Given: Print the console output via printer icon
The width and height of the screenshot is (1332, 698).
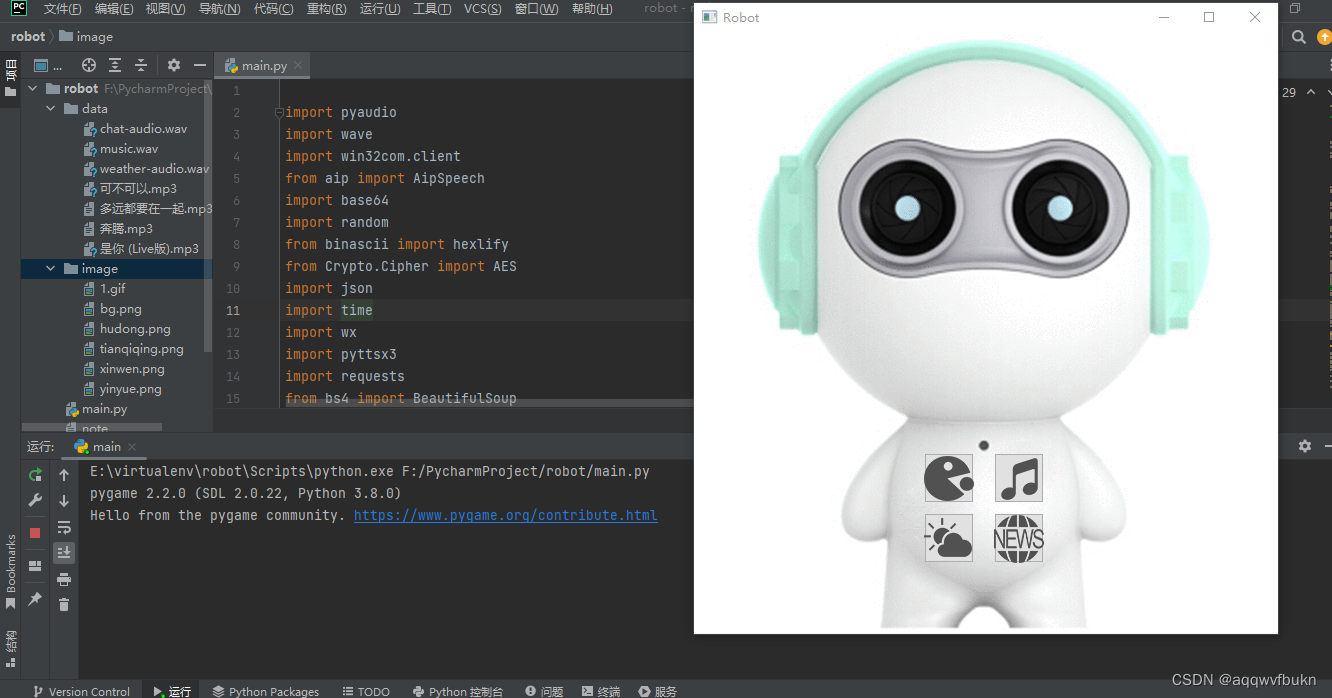Looking at the screenshot, I should click(x=64, y=579).
